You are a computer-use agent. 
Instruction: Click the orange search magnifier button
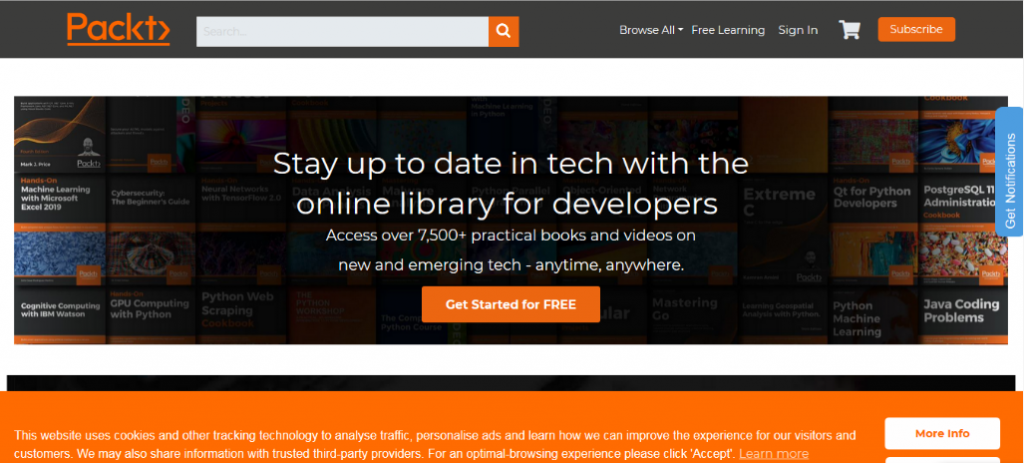click(x=504, y=31)
